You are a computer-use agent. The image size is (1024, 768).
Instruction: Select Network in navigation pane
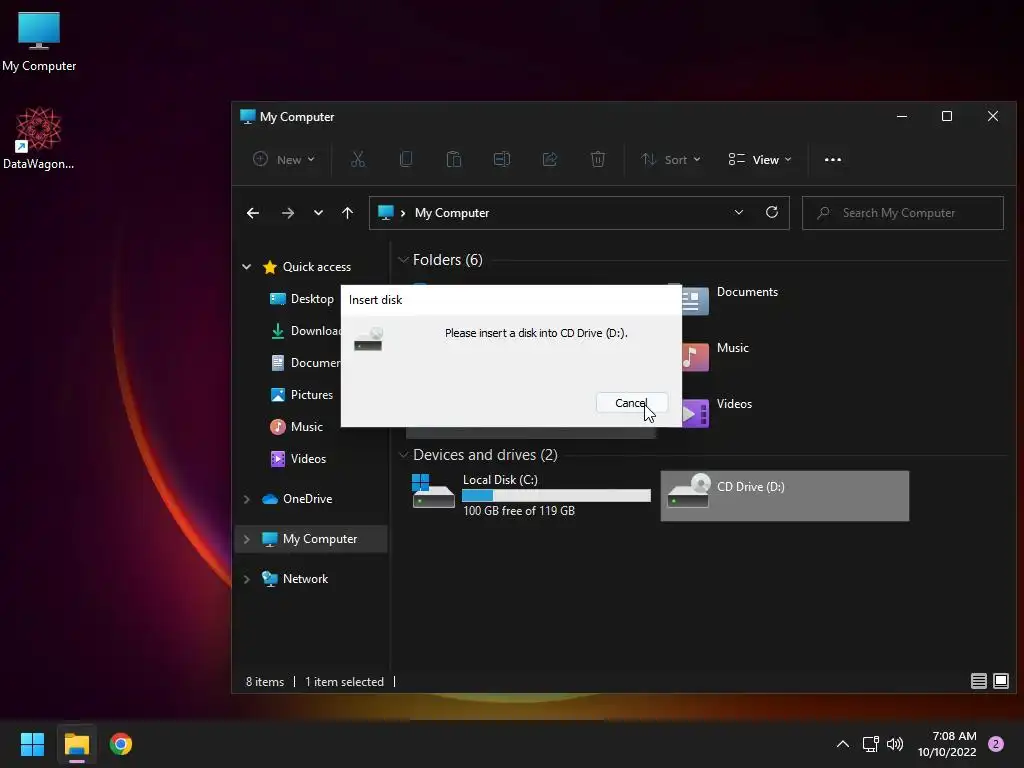tap(295, 579)
